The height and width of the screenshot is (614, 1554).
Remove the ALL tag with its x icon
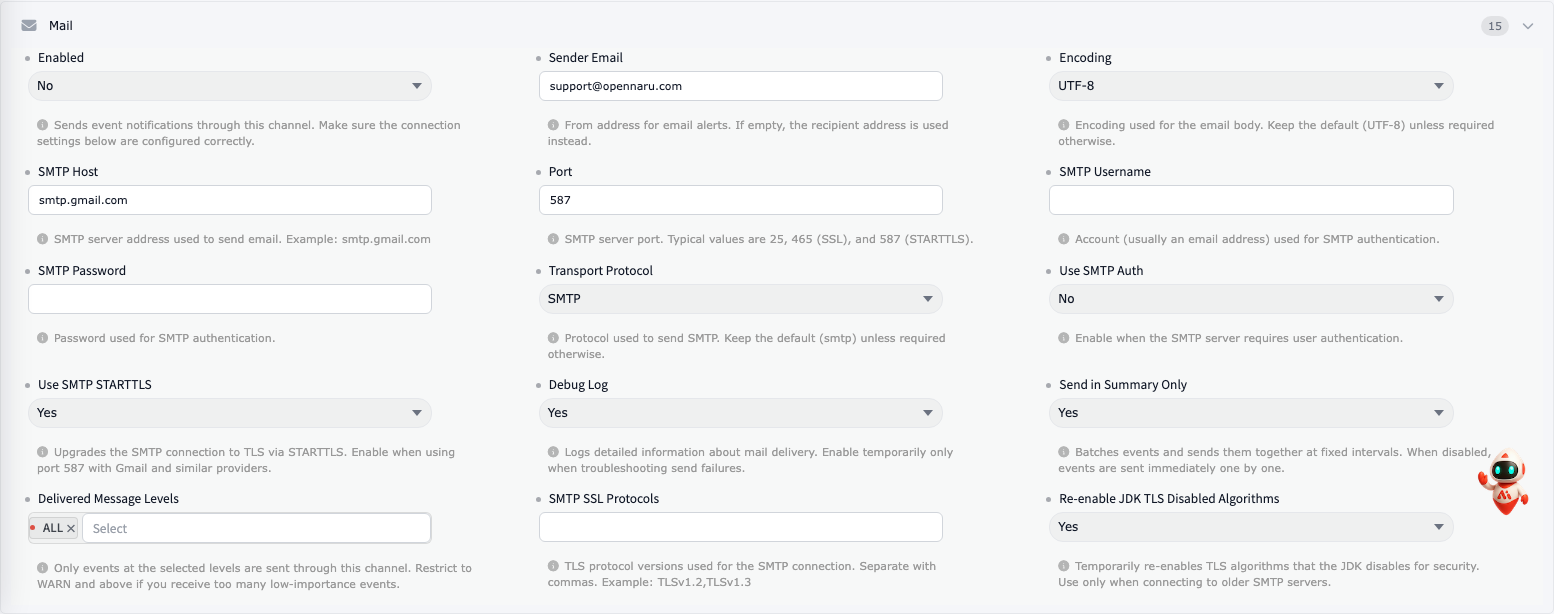click(71, 528)
